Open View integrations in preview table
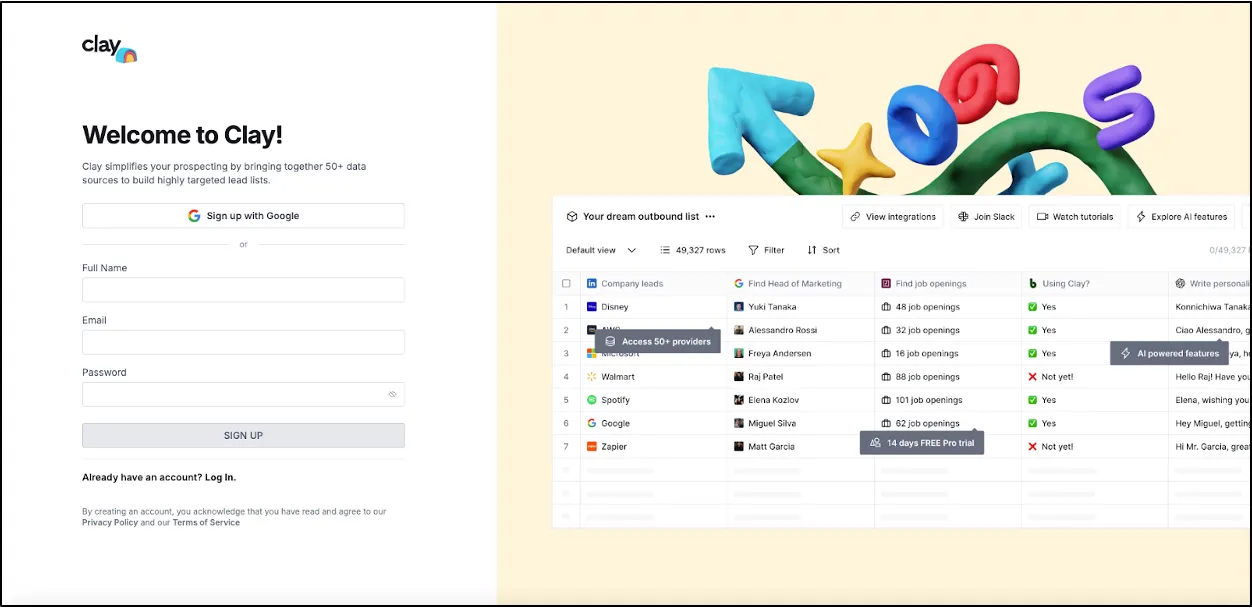1252x608 pixels. (893, 216)
